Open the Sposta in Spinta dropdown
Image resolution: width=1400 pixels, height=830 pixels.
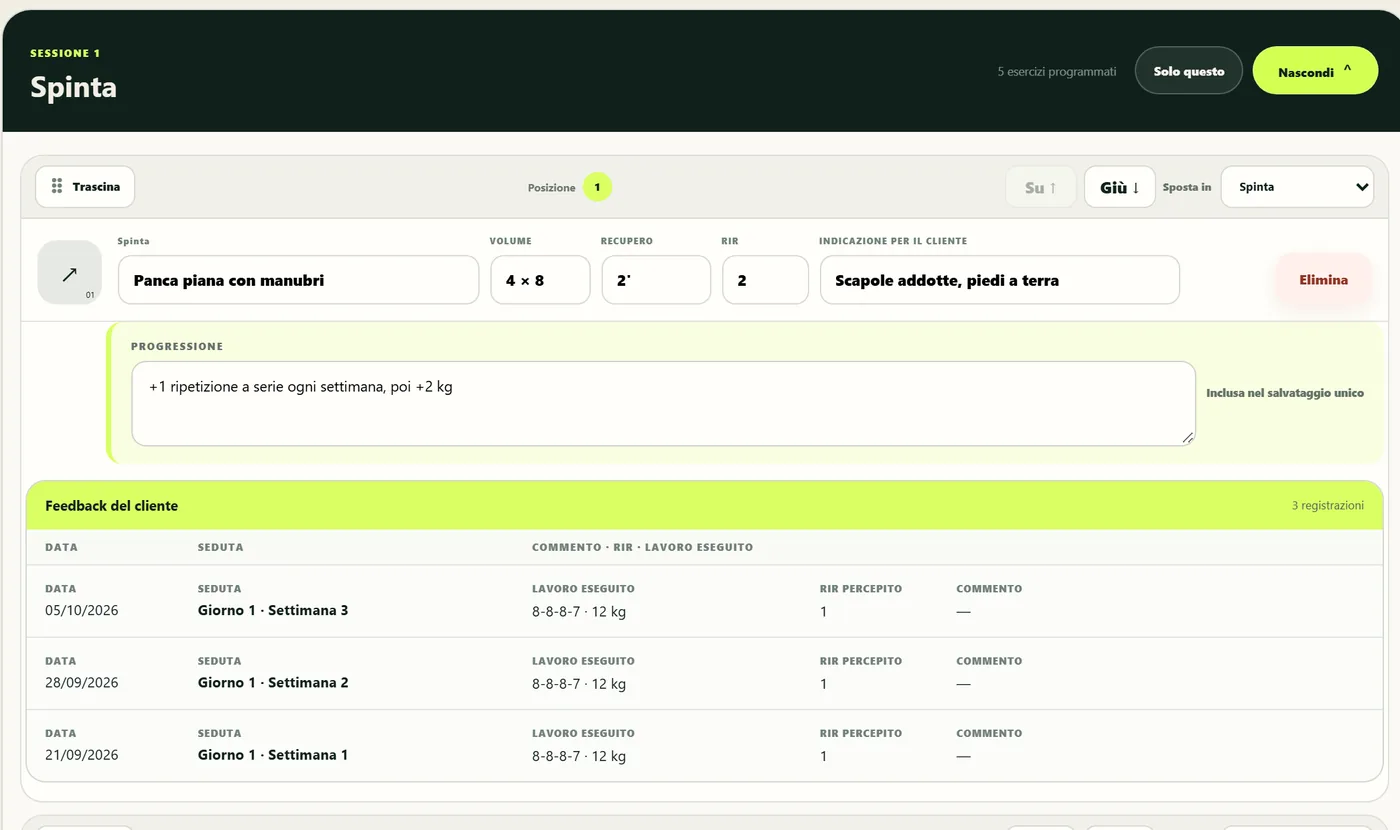(x=1298, y=187)
